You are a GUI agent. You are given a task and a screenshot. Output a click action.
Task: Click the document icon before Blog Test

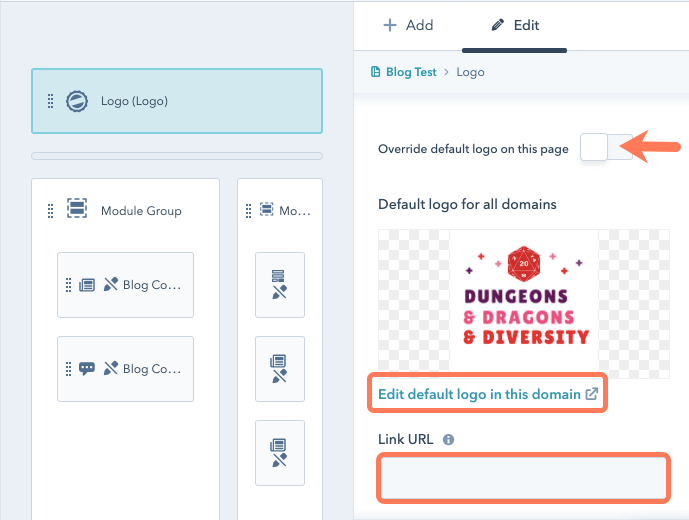pos(375,72)
